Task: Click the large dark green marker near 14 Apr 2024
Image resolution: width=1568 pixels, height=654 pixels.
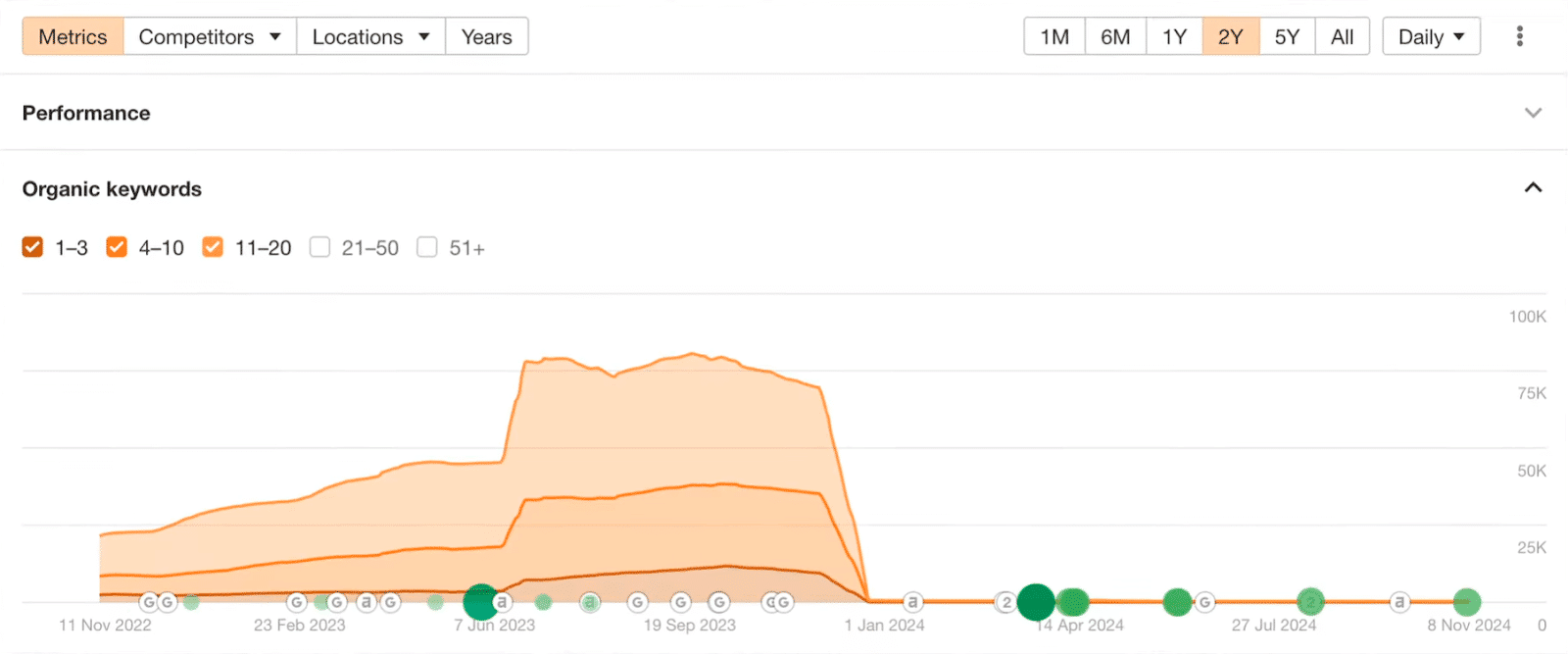Action: [1035, 602]
